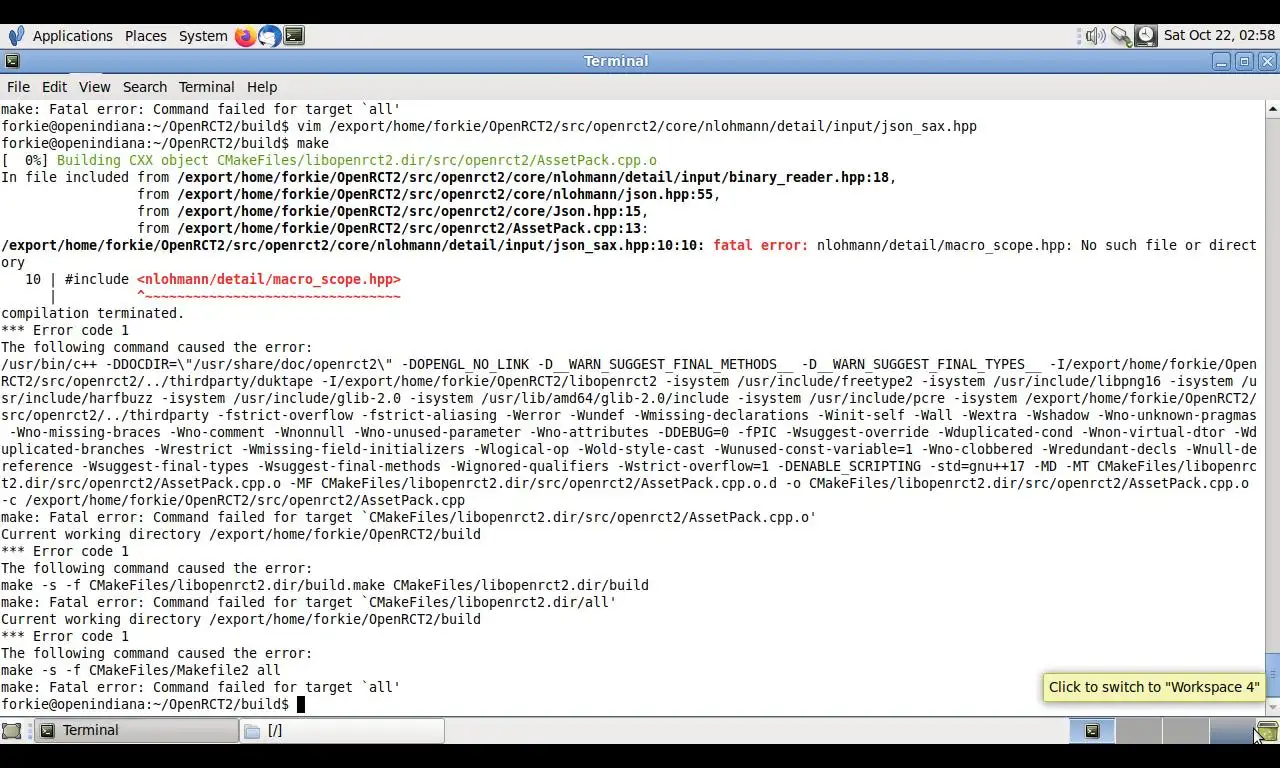Open the volume control speaker icon
The width and height of the screenshot is (1280, 768).
pos(1095,36)
